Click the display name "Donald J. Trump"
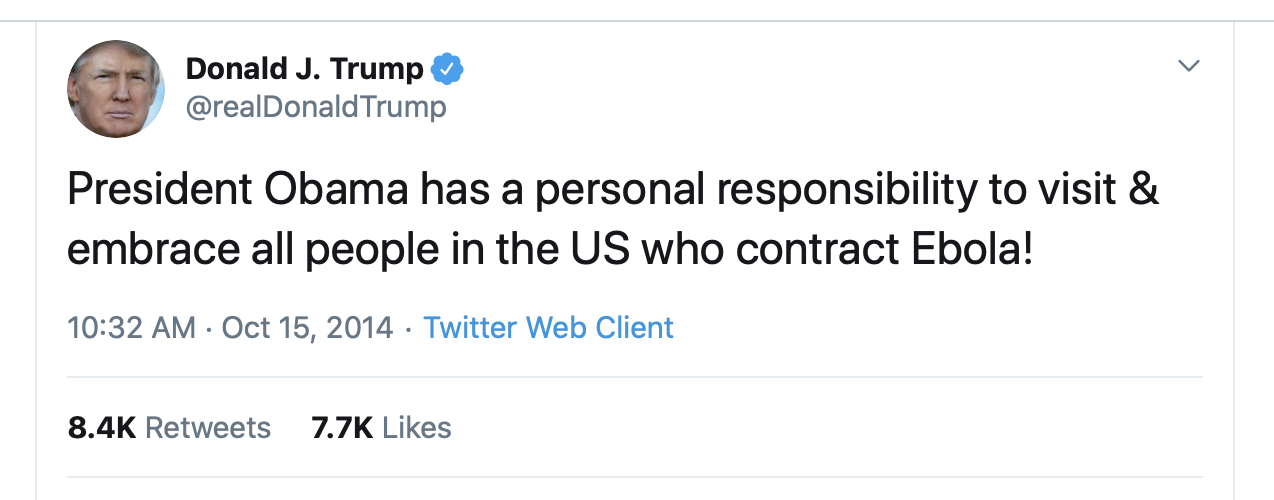This screenshot has height=500, width=1274. click(304, 69)
